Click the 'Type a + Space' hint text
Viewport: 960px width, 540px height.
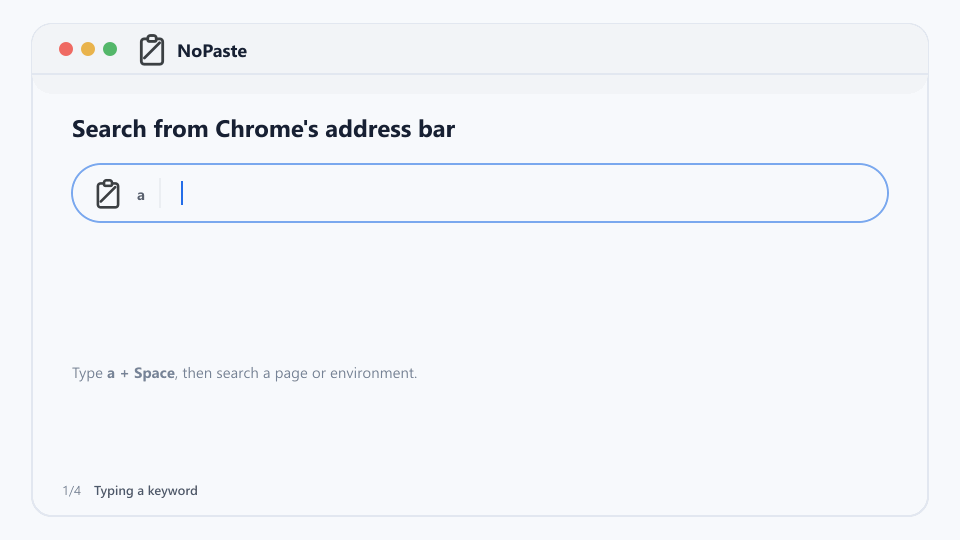click(244, 373)
